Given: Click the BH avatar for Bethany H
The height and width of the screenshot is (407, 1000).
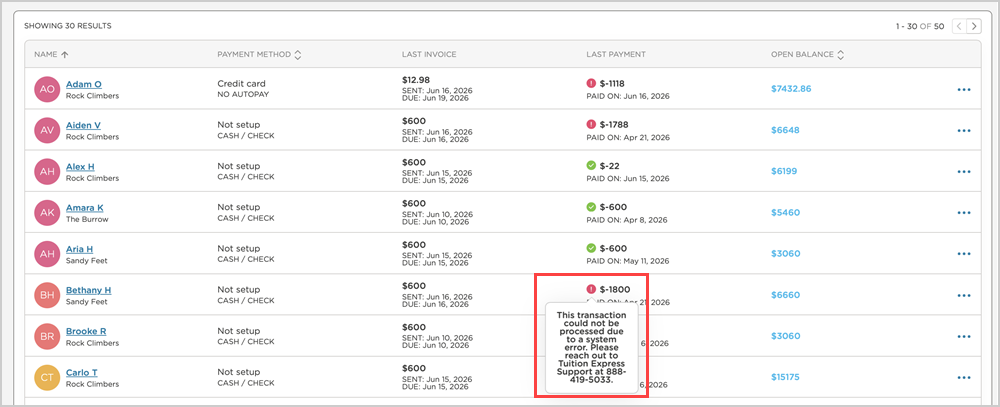Looking at the screenshot, I should (47, 295).
